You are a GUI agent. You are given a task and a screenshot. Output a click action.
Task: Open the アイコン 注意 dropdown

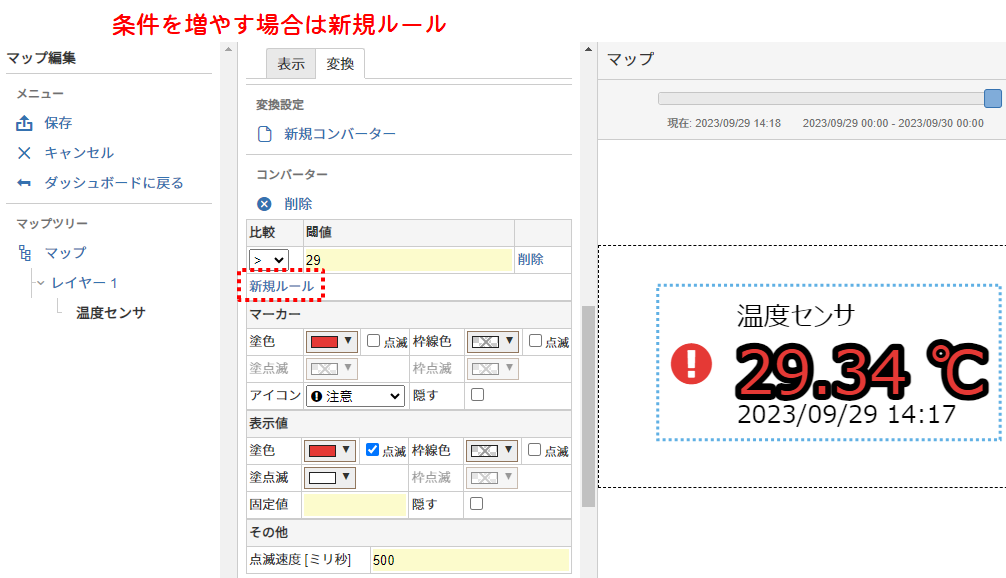(355, 396)
